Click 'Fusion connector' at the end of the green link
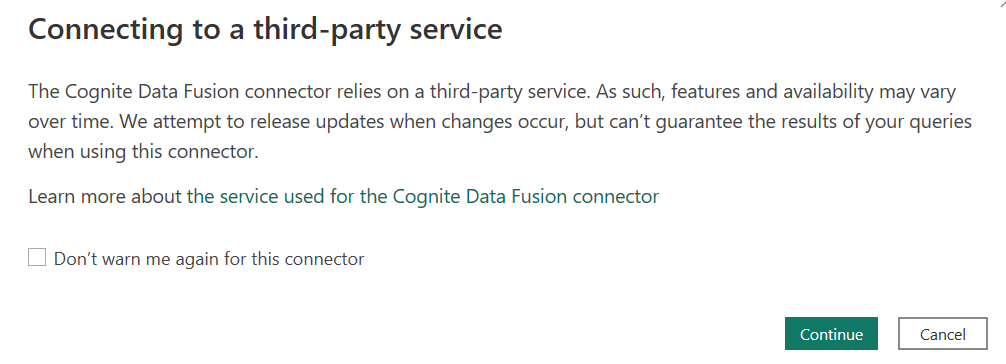The width and height of the screenshot is (1006, 364). [x=586, y=196]
